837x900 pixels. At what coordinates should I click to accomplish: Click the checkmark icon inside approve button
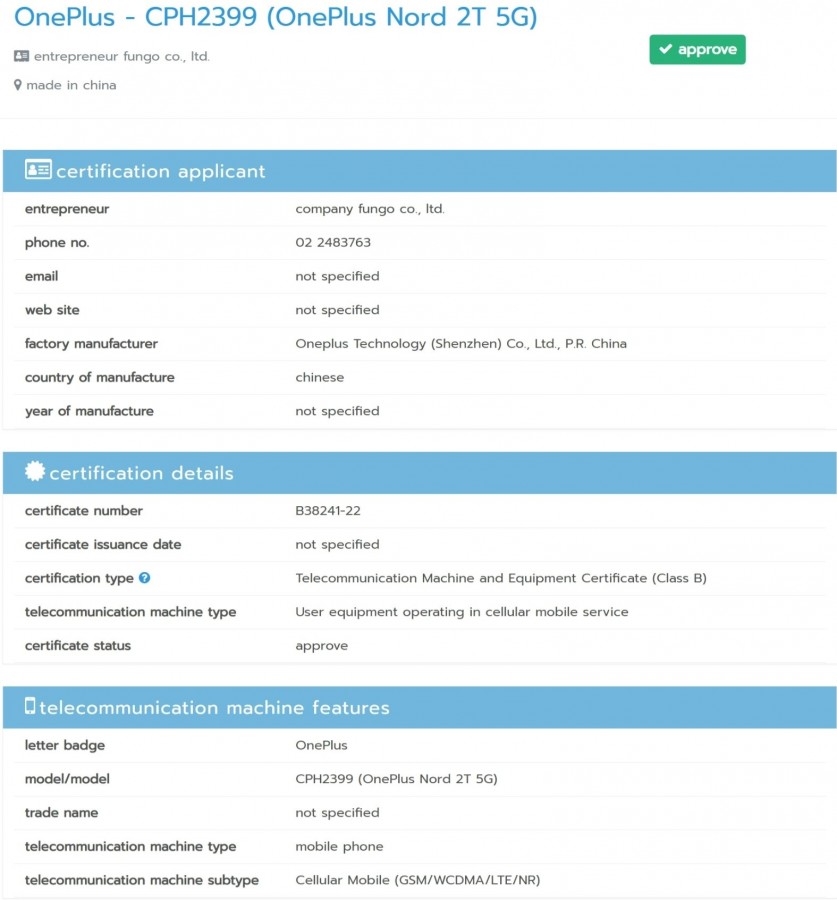[665, 49]
